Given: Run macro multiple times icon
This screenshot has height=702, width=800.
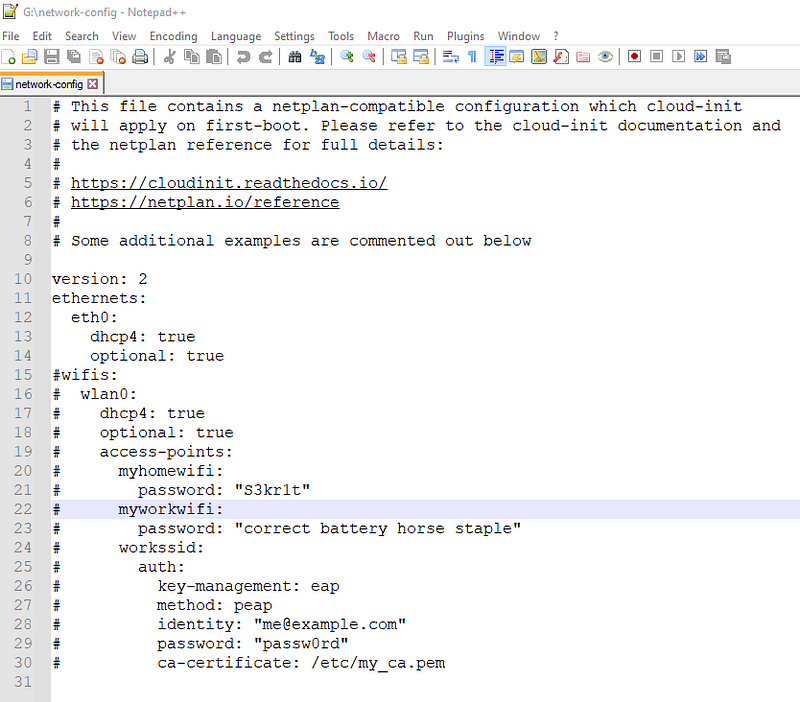Looking at the screenshot, I should click(701, 56).
